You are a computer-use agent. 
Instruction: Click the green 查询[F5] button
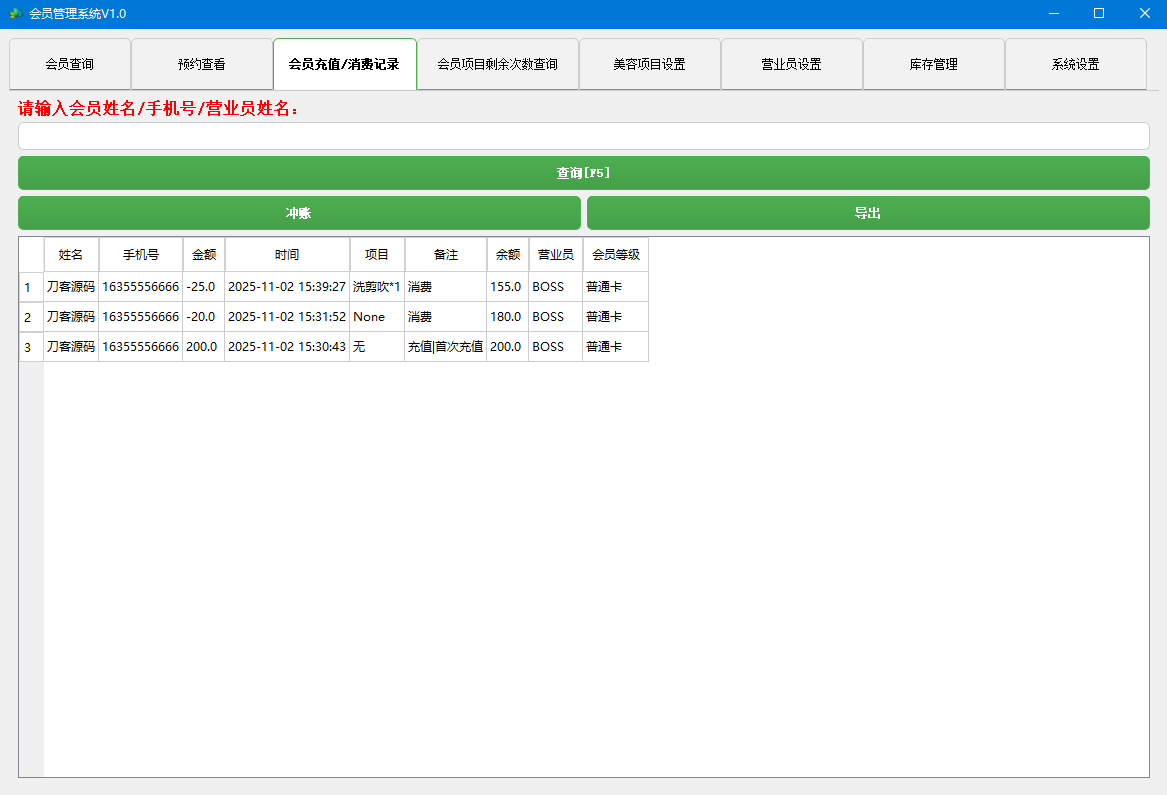point(583,172)
